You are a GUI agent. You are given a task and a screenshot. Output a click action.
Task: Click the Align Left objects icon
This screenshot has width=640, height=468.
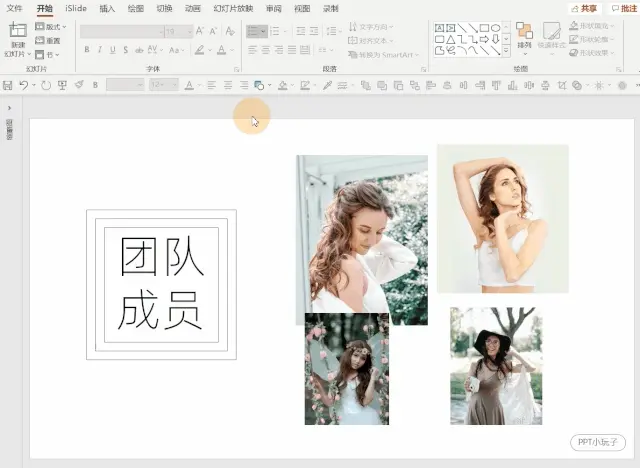click(431, 85)
